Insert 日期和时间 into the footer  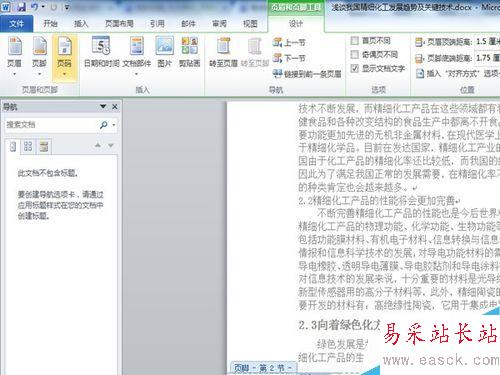pos(101,52)
